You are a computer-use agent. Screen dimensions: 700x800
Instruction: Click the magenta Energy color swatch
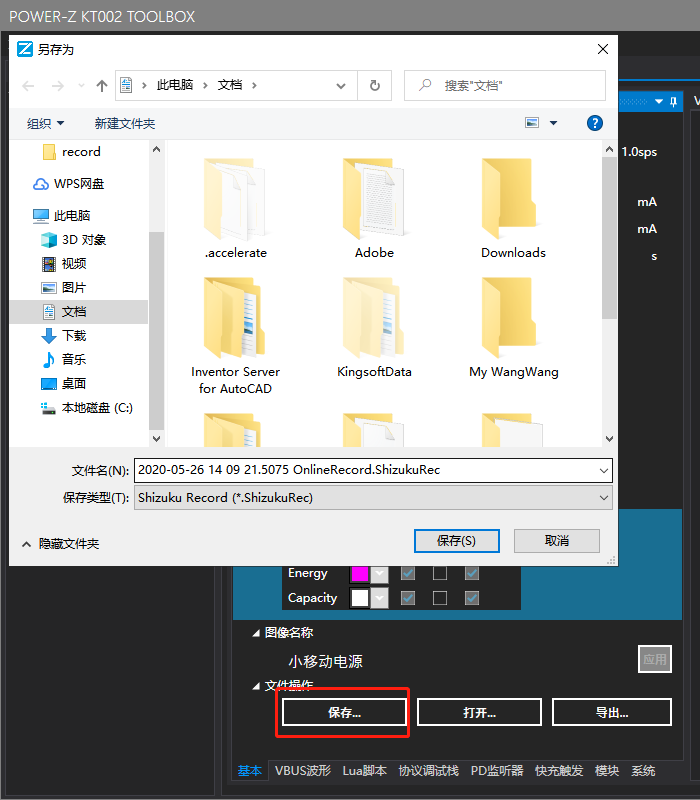360,574
